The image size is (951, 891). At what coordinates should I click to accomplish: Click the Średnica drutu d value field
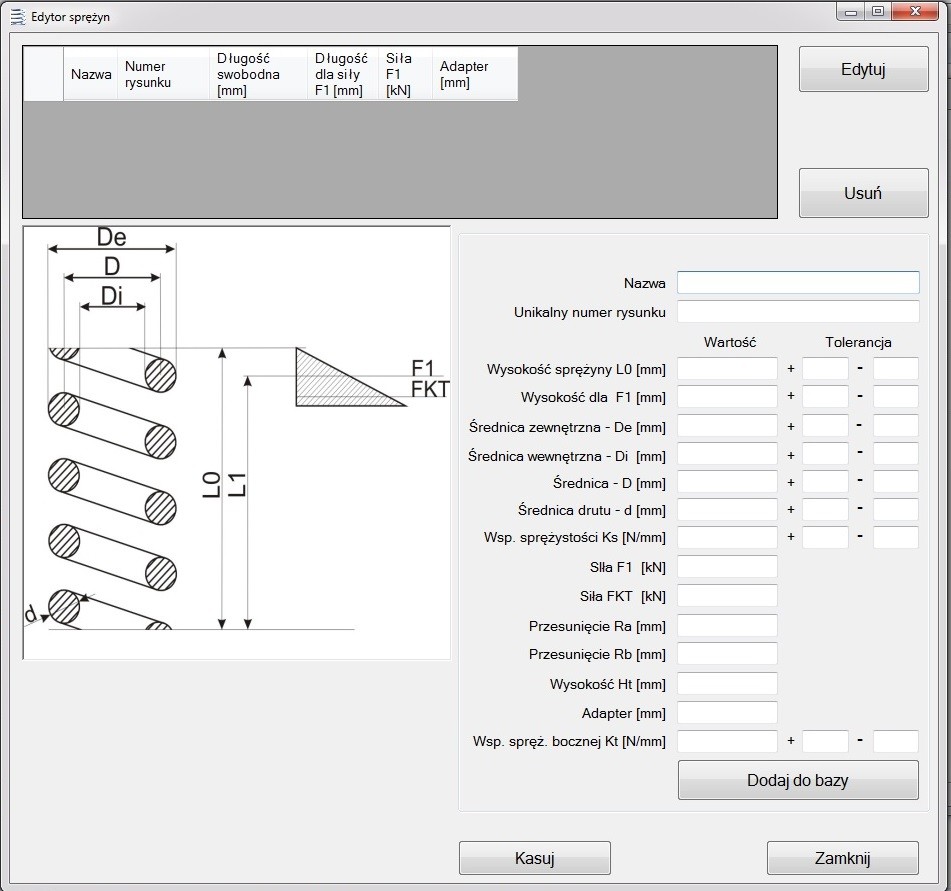[x=726, y=510]
